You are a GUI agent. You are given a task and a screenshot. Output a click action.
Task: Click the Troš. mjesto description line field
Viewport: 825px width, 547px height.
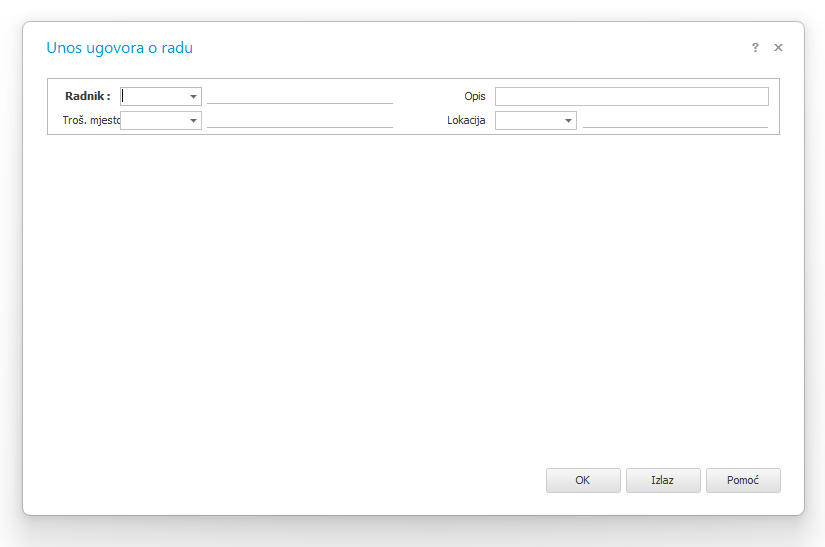pyautogui.click(x=300, y=121)
